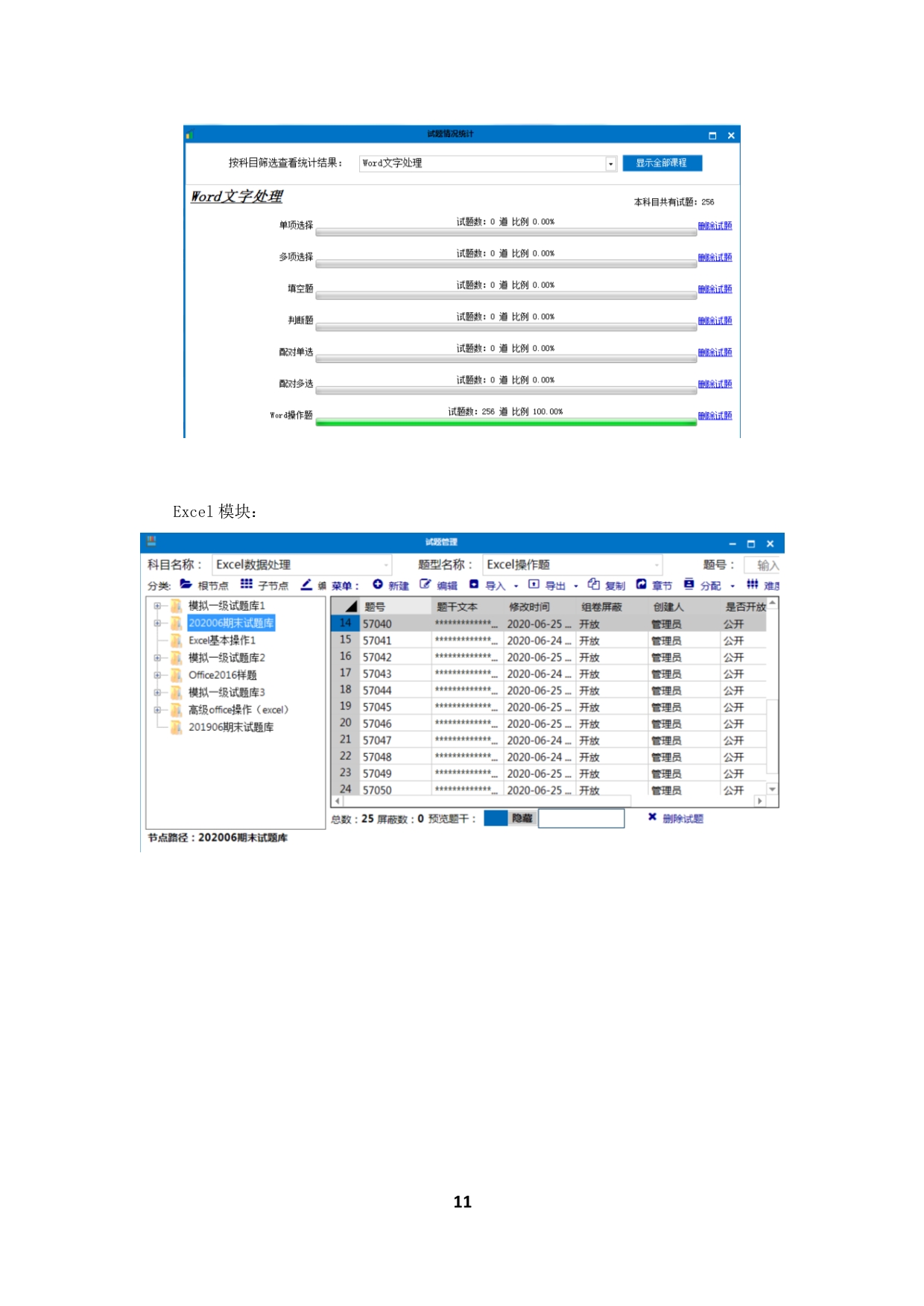Click the 题号 input field
The width and height of the screenshot is (924, 1306).
[762, 565]
